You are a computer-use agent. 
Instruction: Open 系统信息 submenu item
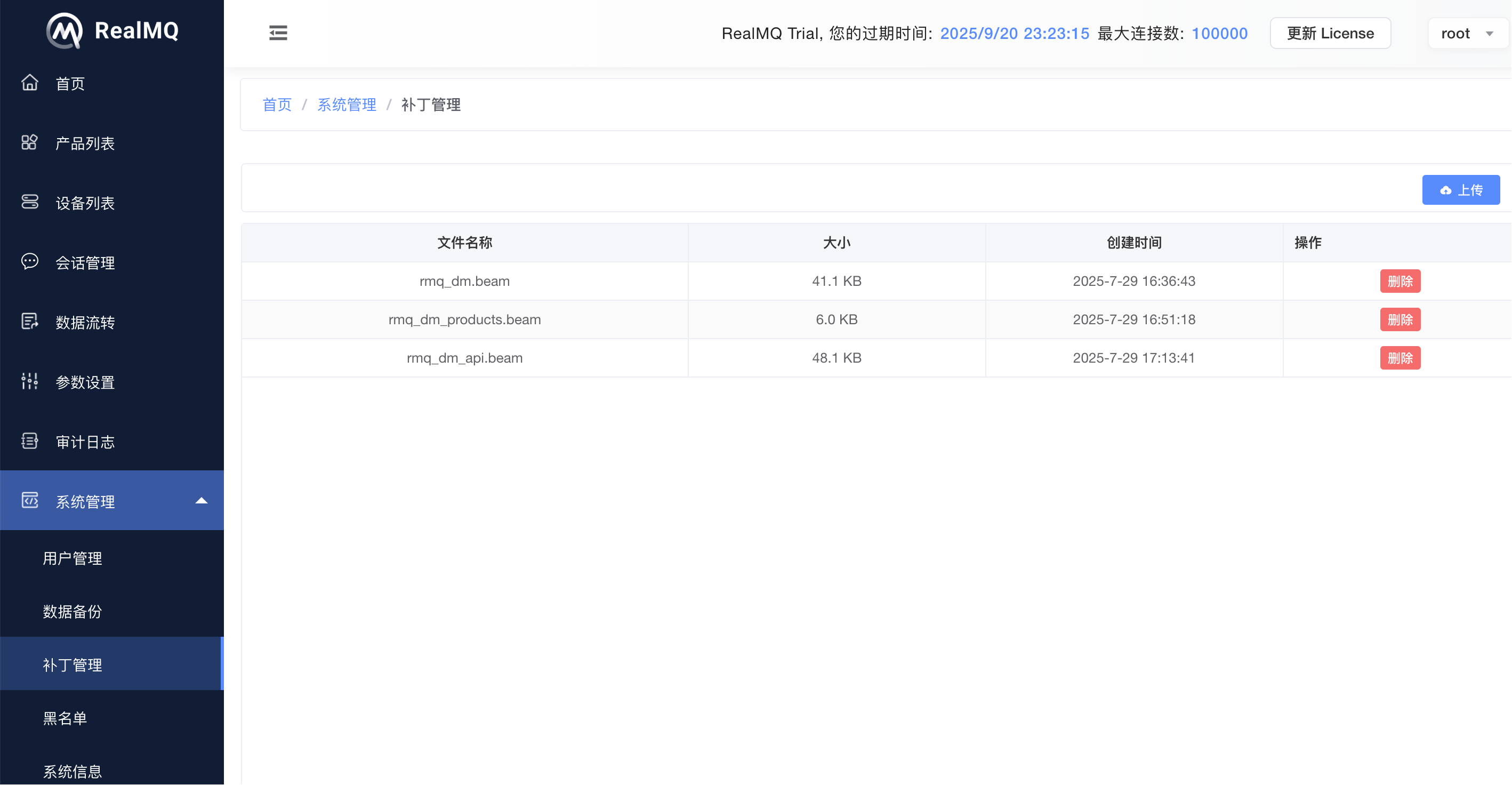coord(111,771)
